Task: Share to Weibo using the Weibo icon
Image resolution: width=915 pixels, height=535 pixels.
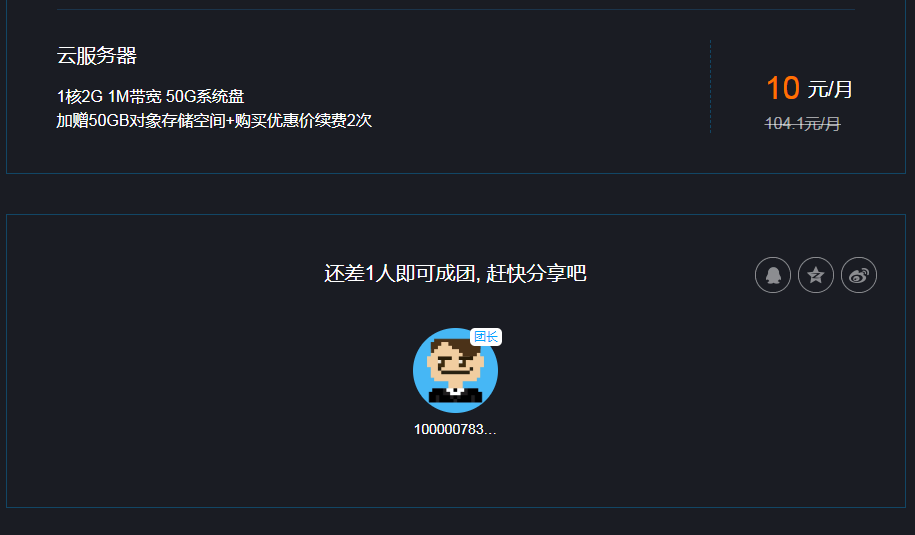Action: 859,275
